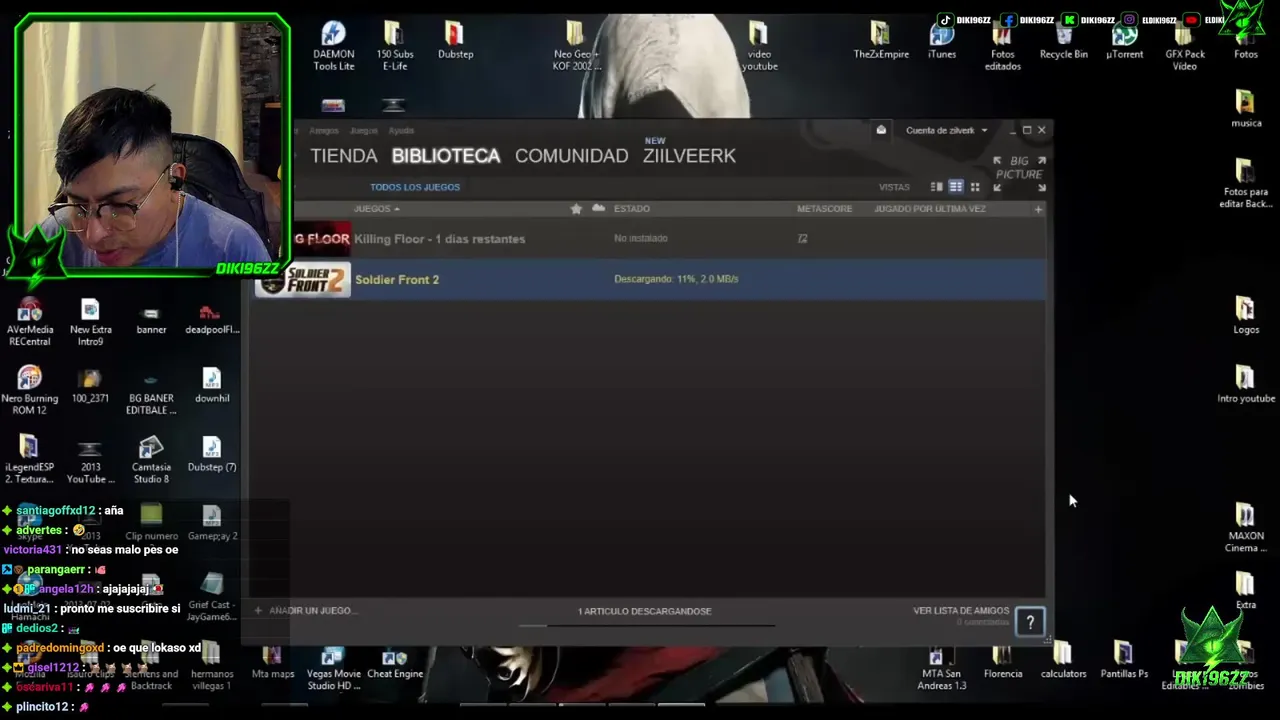Image resolution: width=1280 pixels, height=720 pixels.
Task: Click the download progress bar
Action: pos(647,625)
